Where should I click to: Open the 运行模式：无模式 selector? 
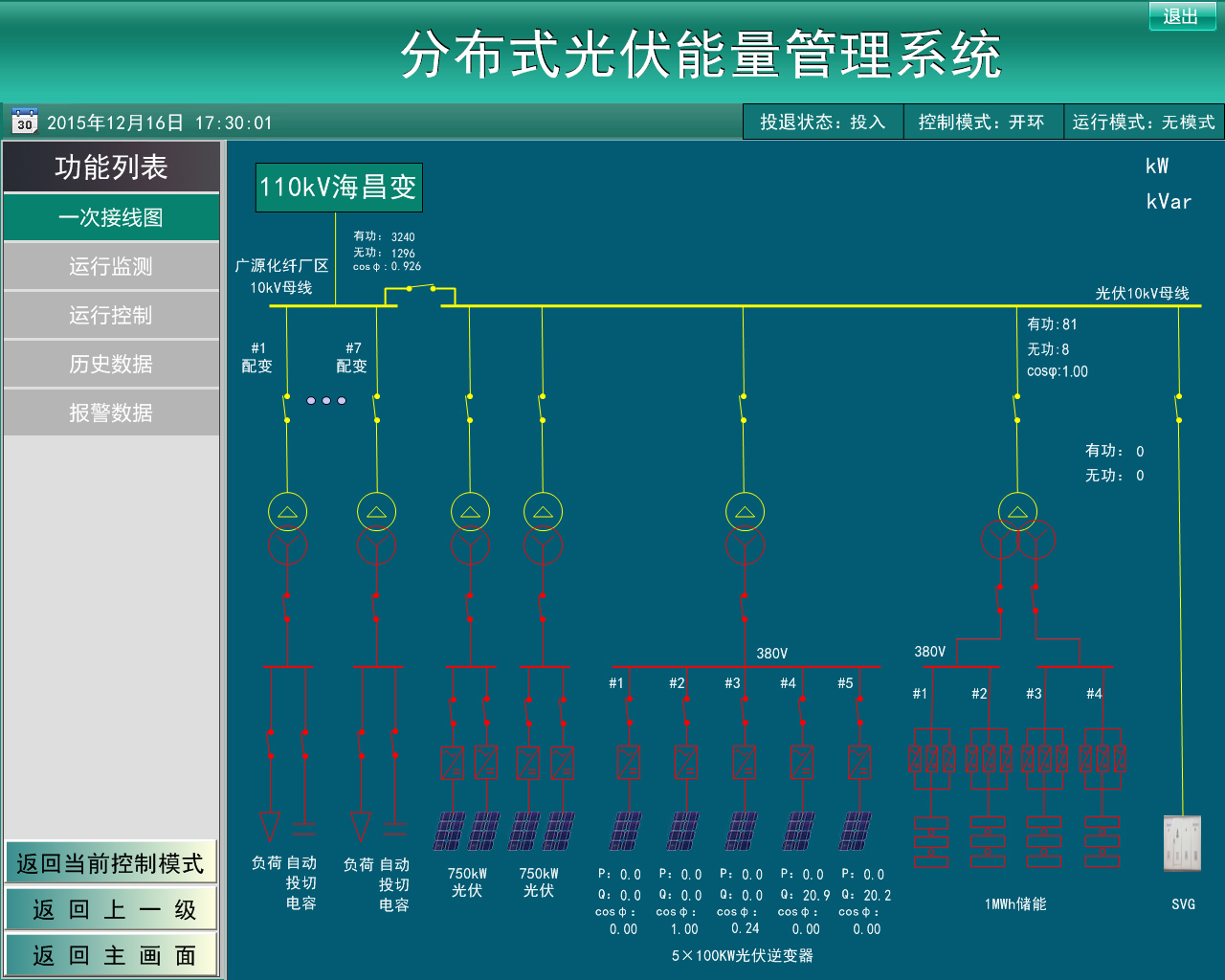(x=1144, y=122)
